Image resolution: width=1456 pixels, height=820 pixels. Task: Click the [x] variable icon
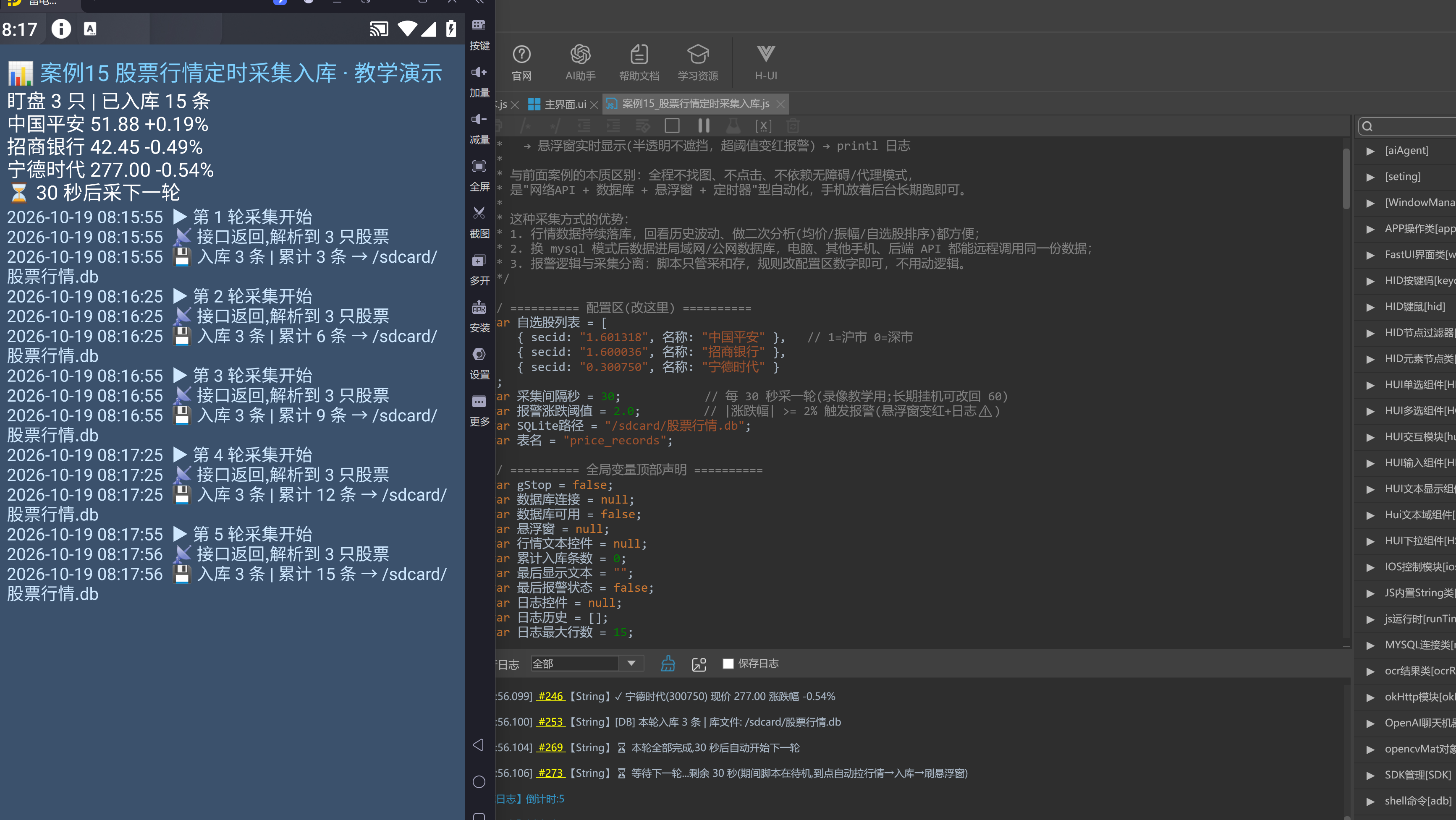763,125
